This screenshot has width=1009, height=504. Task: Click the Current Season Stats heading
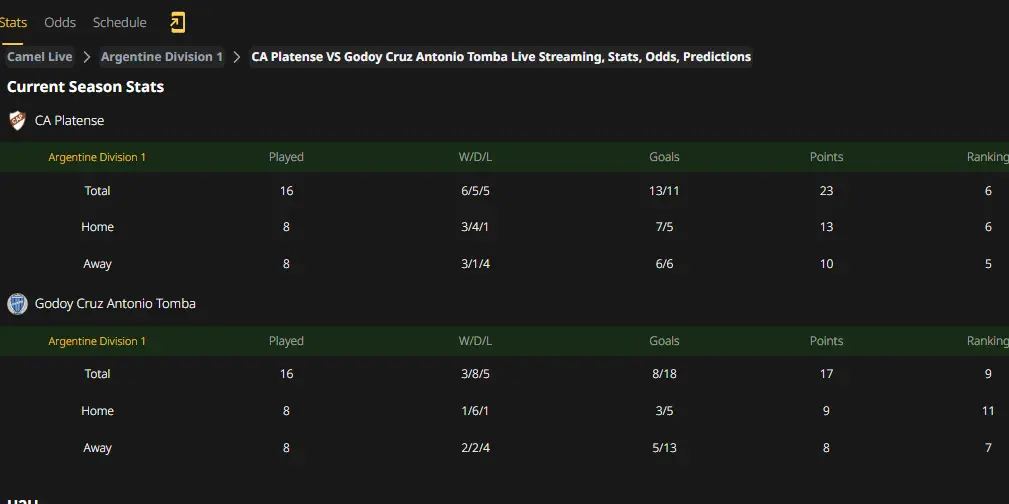tap(86, 87)
